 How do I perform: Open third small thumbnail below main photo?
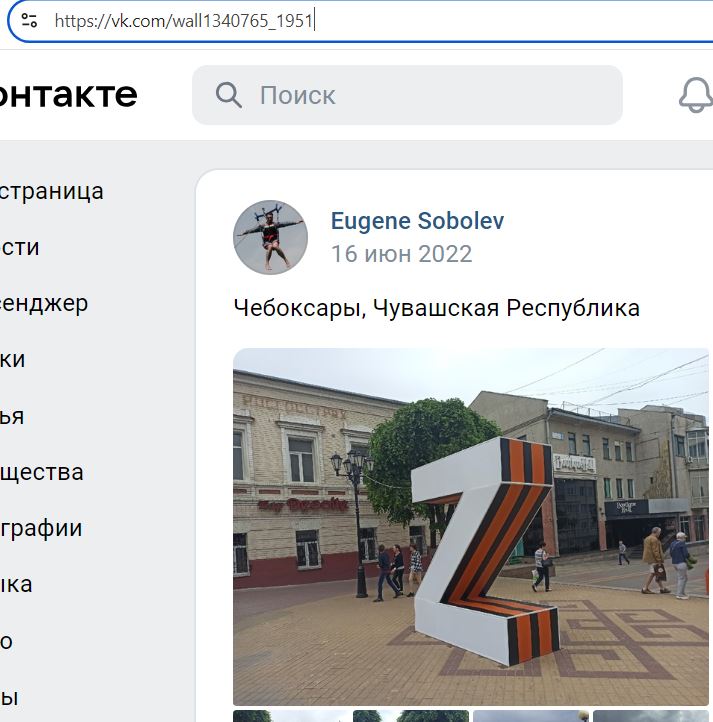531,716
